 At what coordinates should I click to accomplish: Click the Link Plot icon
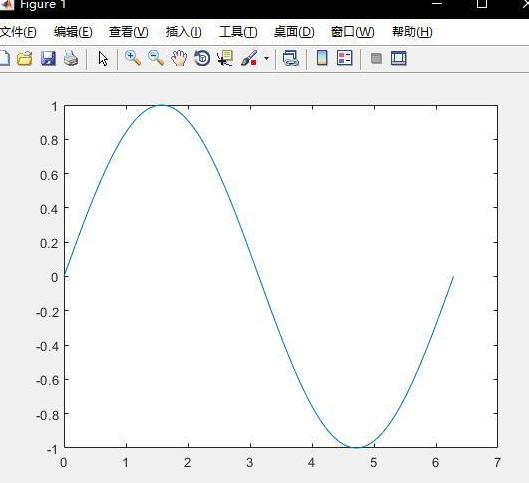[x=290, y=58]
